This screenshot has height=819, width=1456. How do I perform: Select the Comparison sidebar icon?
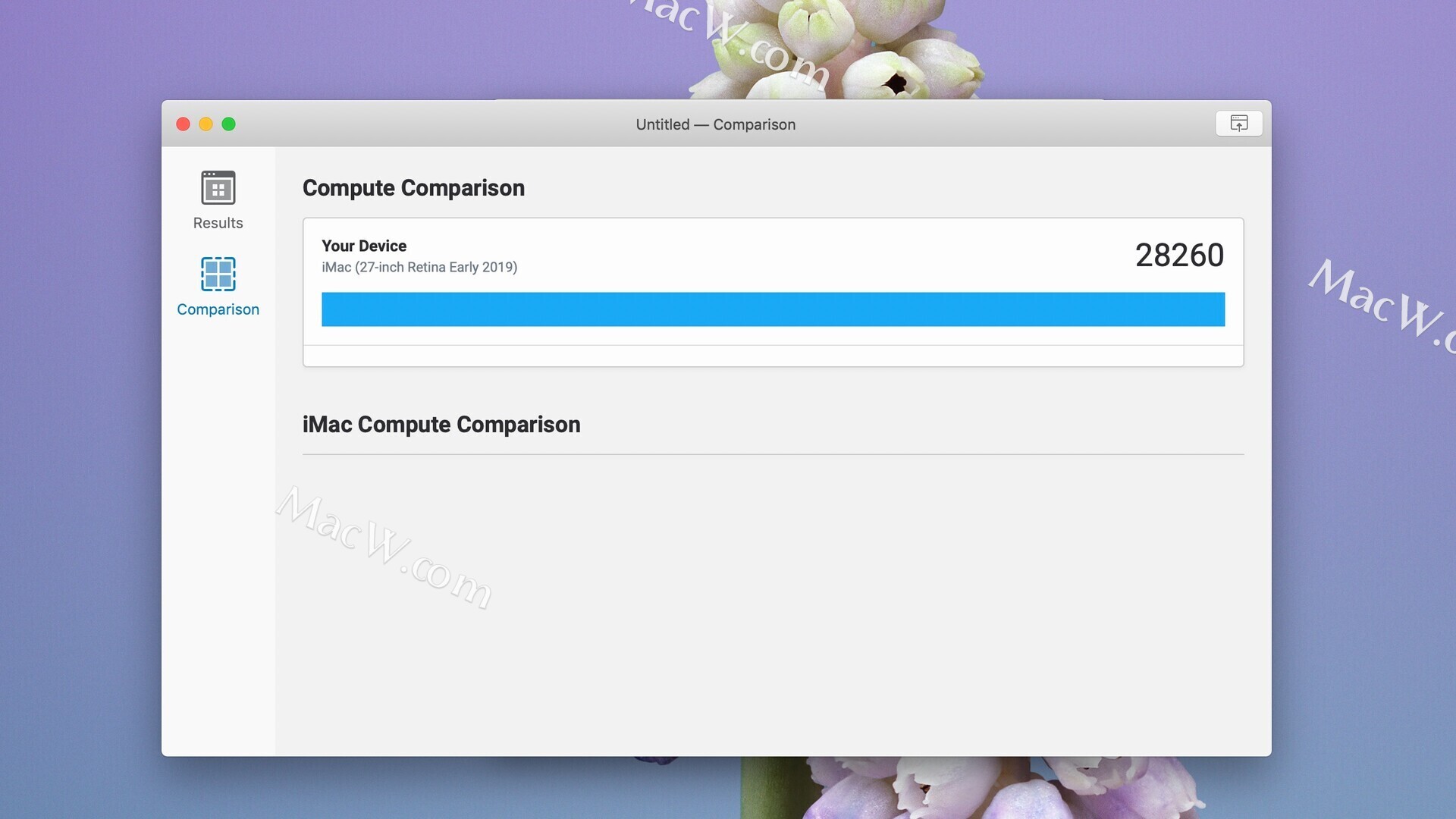click(218, 274)
